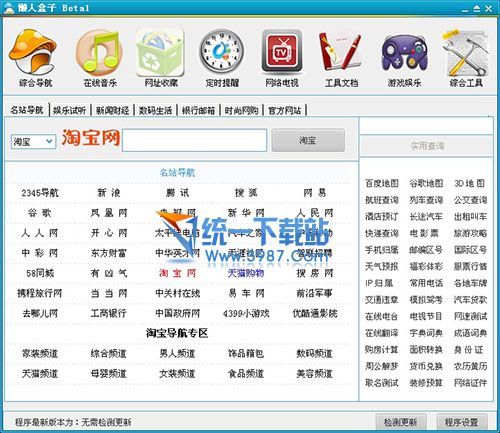Open the 快递查询 link
Screen dimensions: 500x433
click(382, 233)
